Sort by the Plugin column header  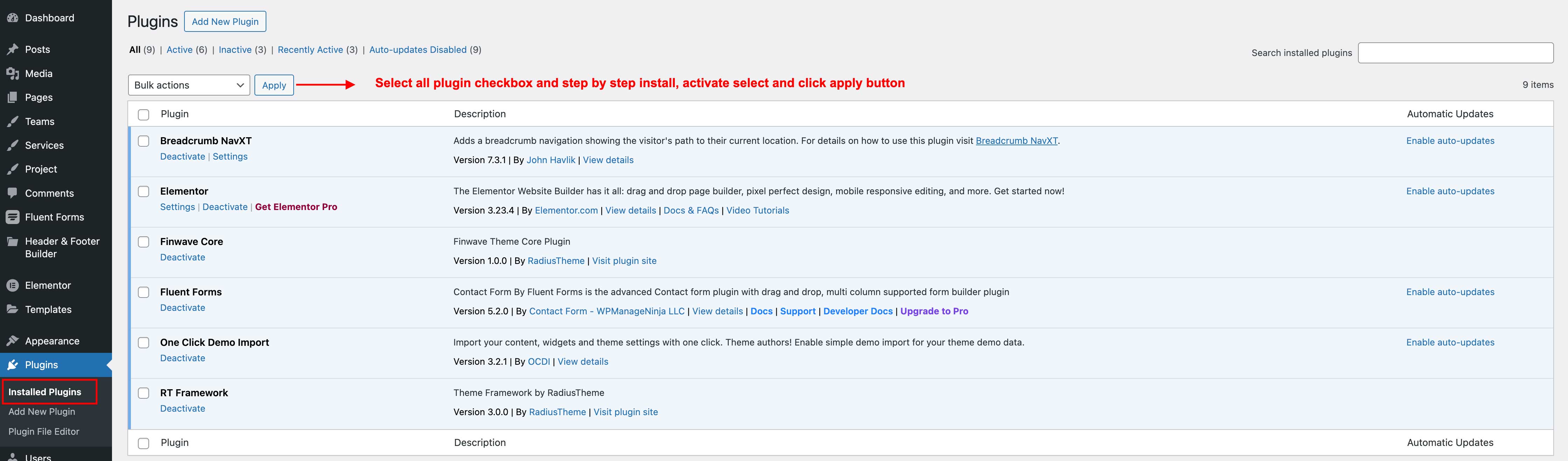(175, 114)
